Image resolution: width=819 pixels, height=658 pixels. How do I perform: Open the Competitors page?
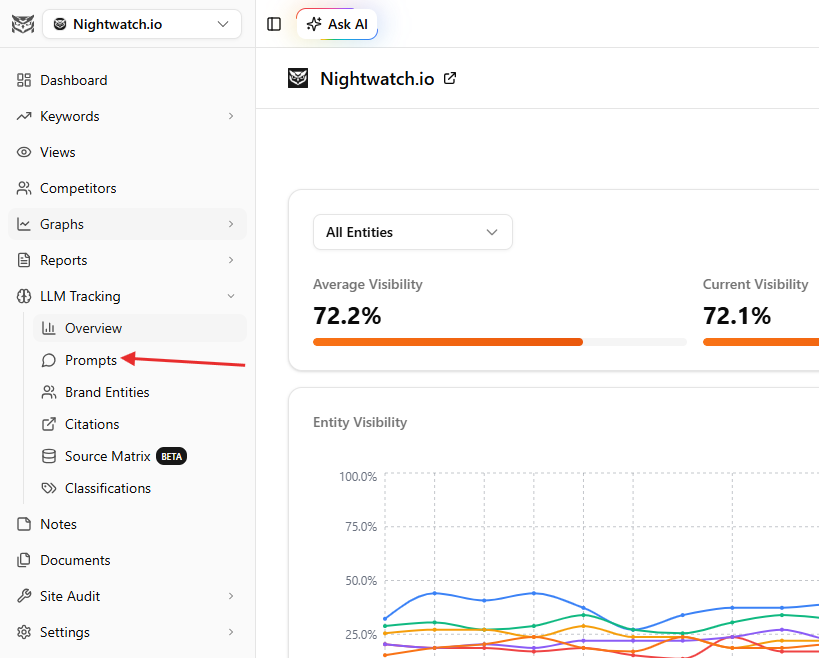point(78,188)
